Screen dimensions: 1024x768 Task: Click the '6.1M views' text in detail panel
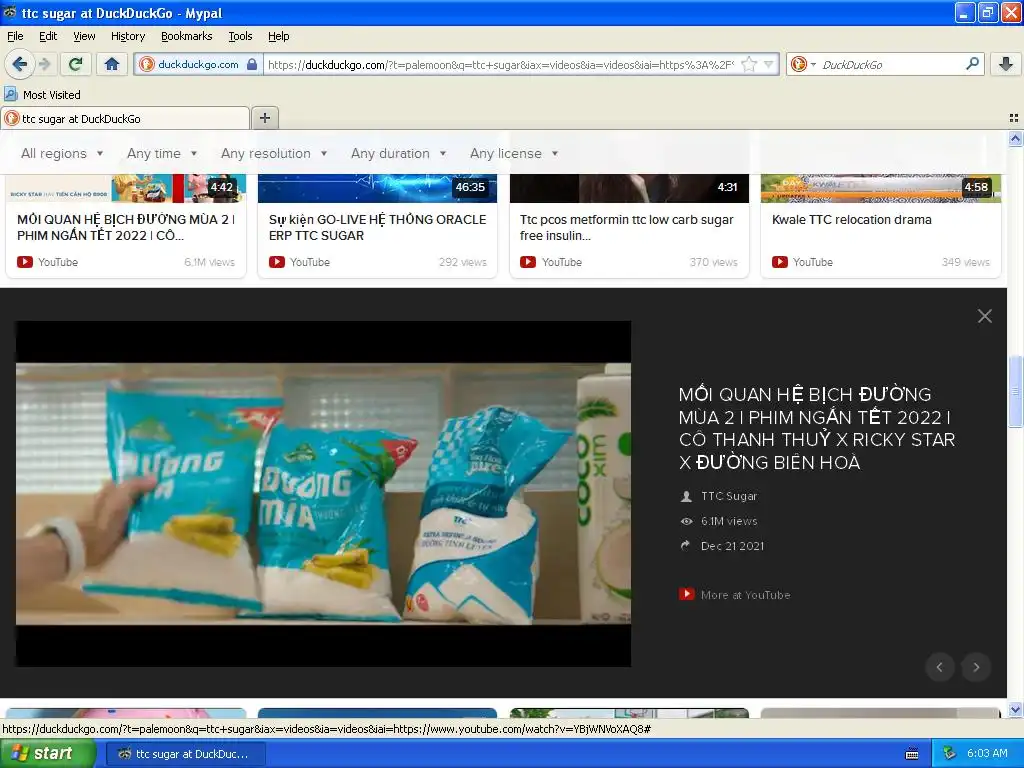coord(729,521)
